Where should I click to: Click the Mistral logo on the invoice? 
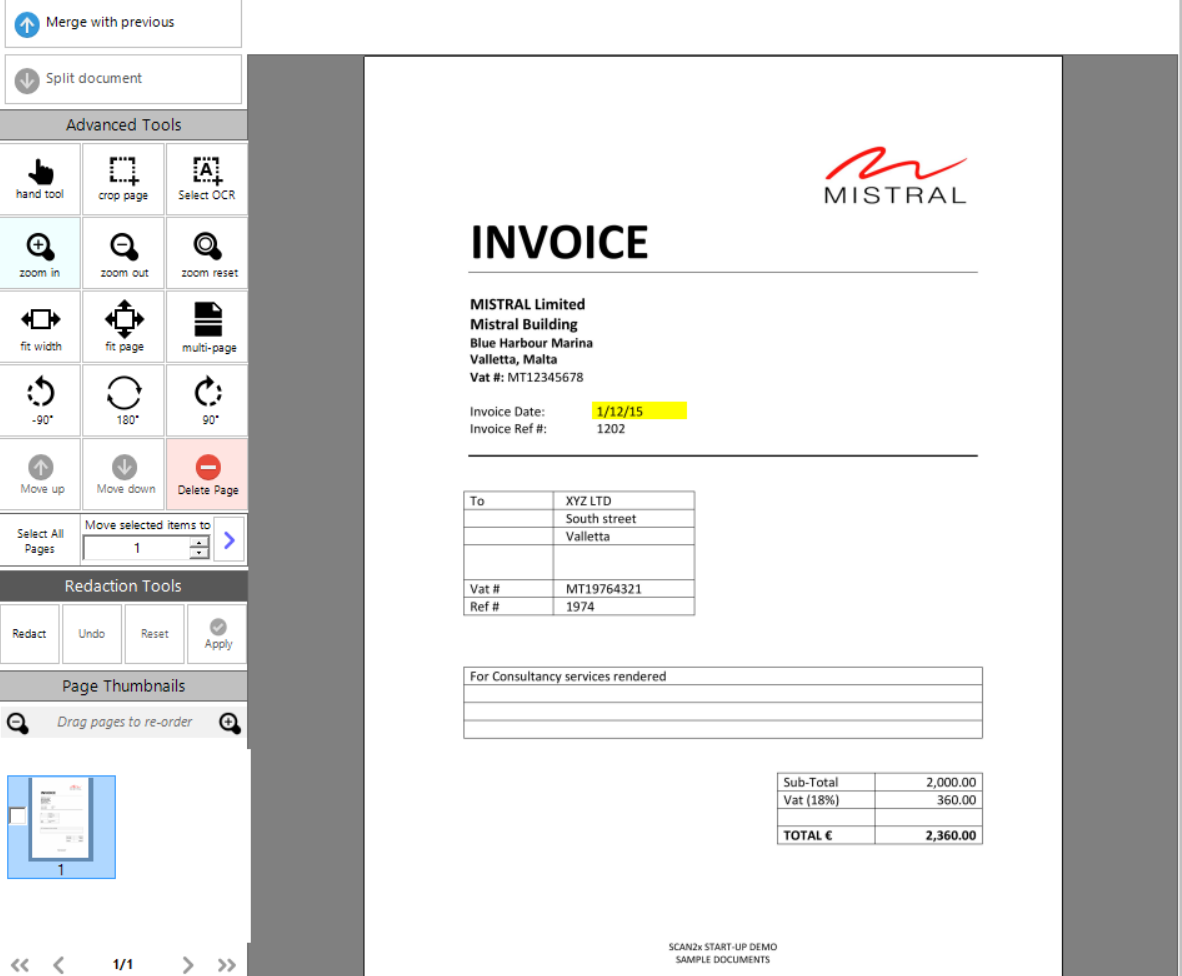coord(895,176)
